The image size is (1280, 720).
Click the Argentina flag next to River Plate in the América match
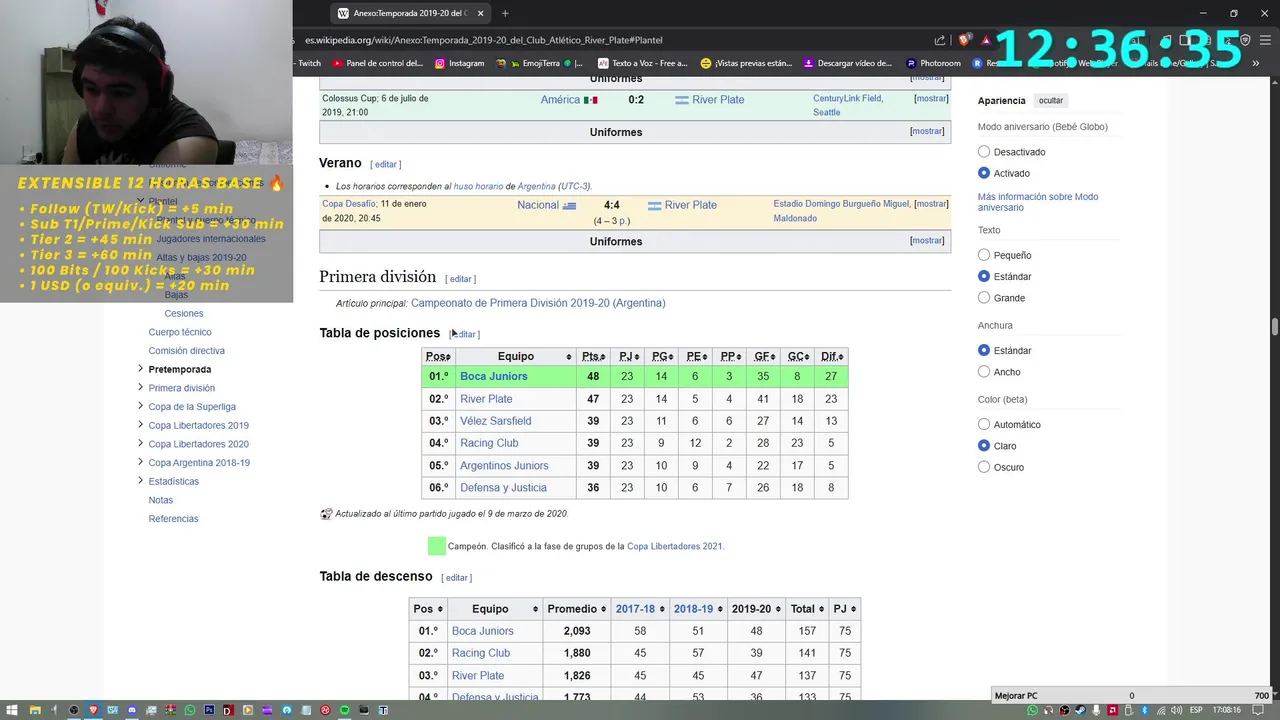point(682,100)
